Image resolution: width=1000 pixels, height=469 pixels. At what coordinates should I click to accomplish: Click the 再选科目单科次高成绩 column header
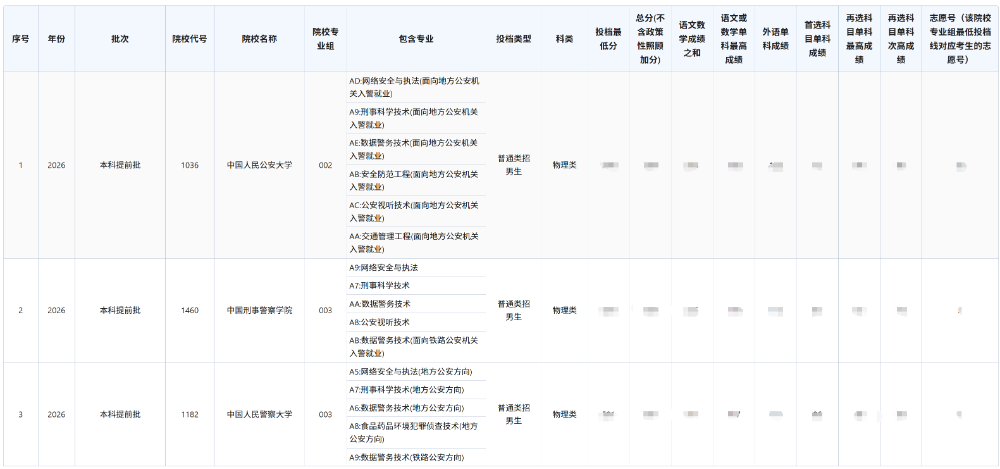901,39
